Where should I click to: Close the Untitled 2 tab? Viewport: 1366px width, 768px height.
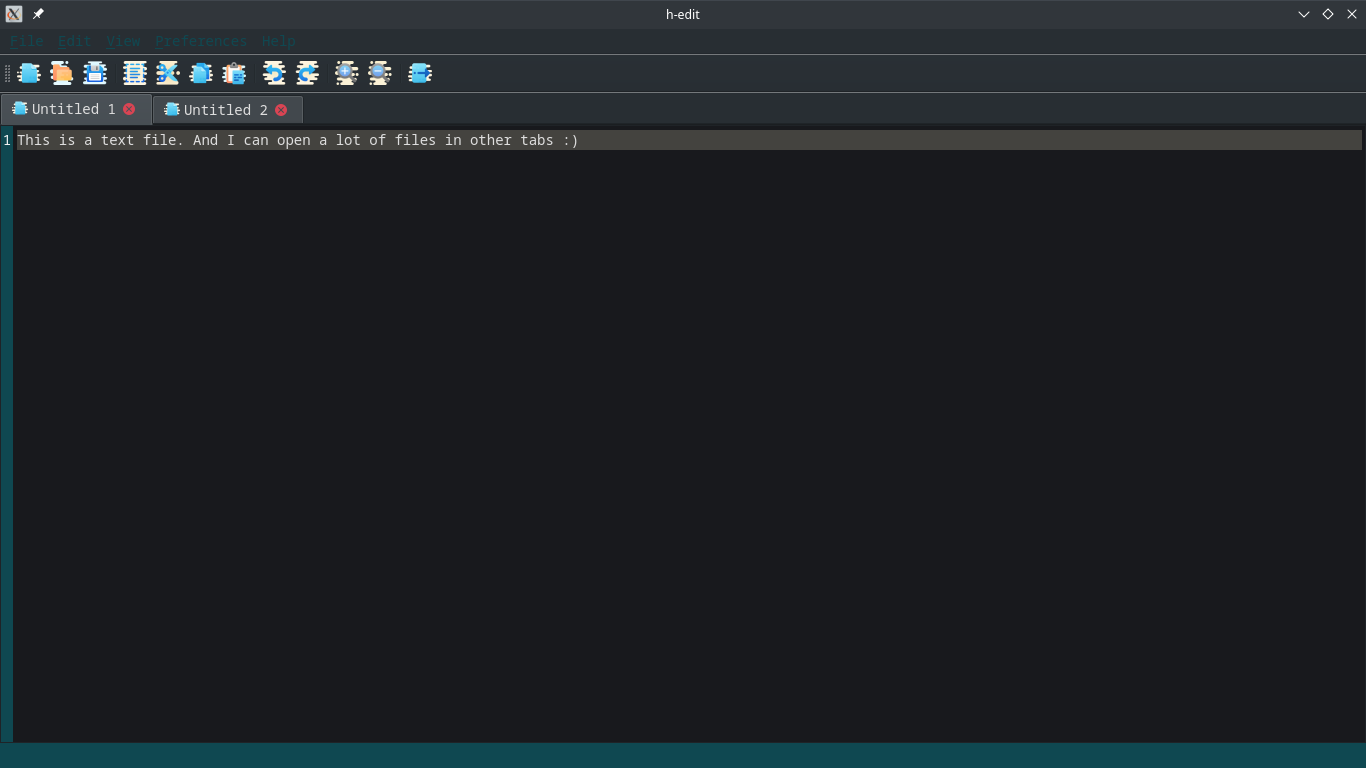[281, 110]
